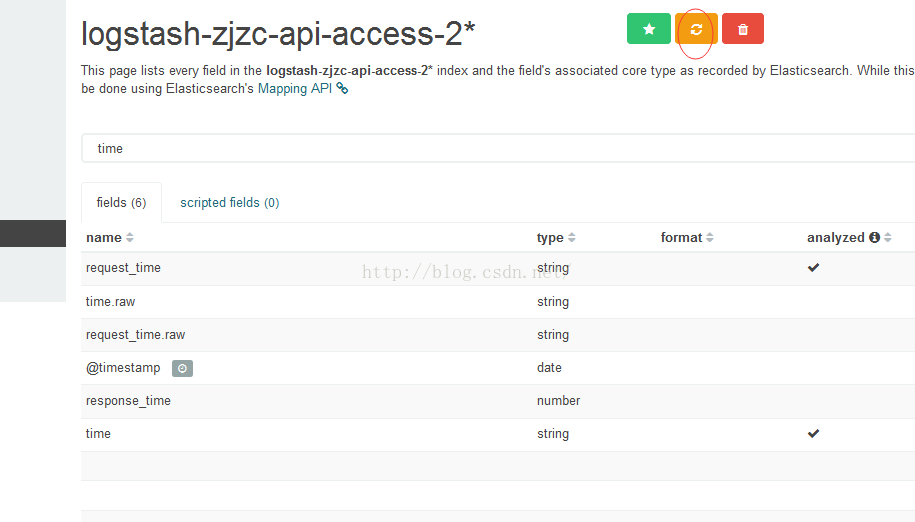Delete the index pattern with red trash button
This screenshot has width=915, height=522.
coord(742,29)
